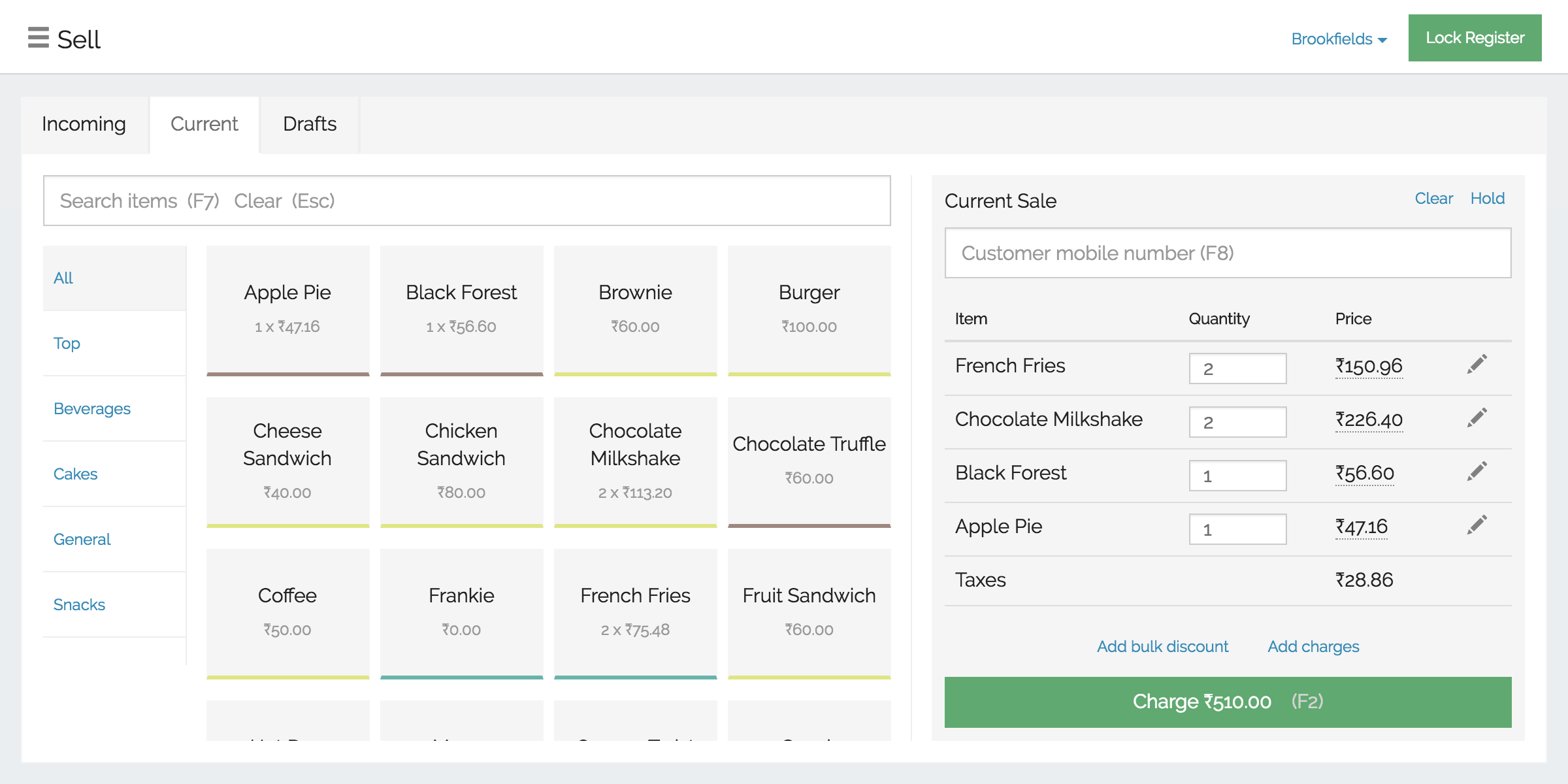Click the Customer mobile number field

coord(1228,253)
